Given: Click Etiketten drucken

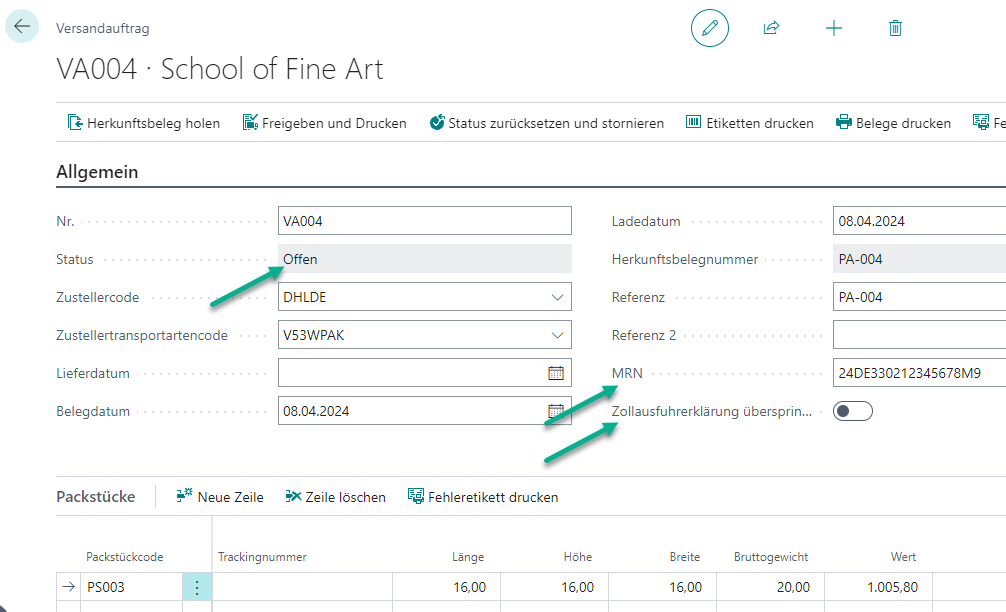Looking at the screenshot, I should [749, 123].
